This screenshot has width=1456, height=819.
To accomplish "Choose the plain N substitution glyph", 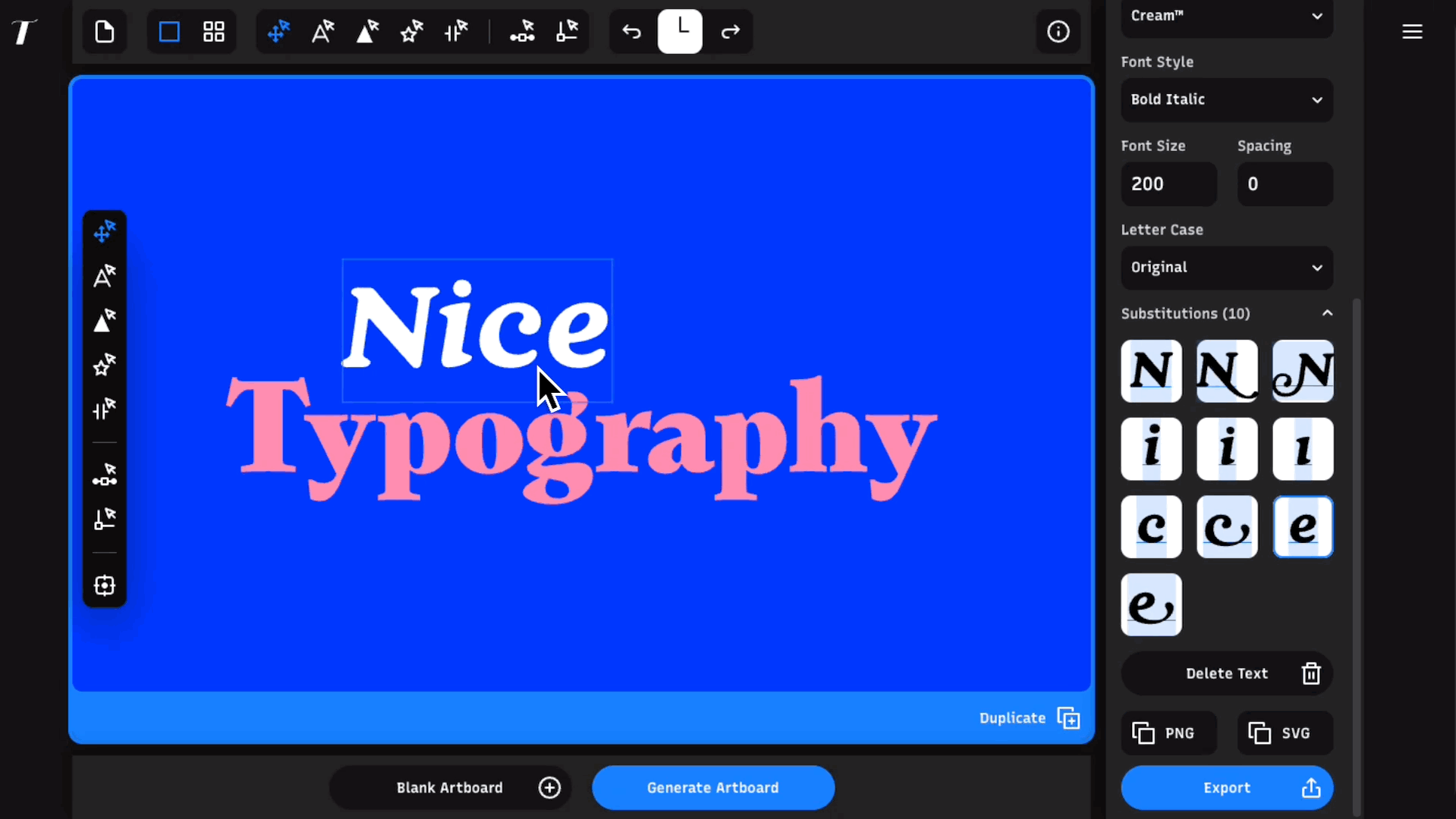I will click(1151, 372).
